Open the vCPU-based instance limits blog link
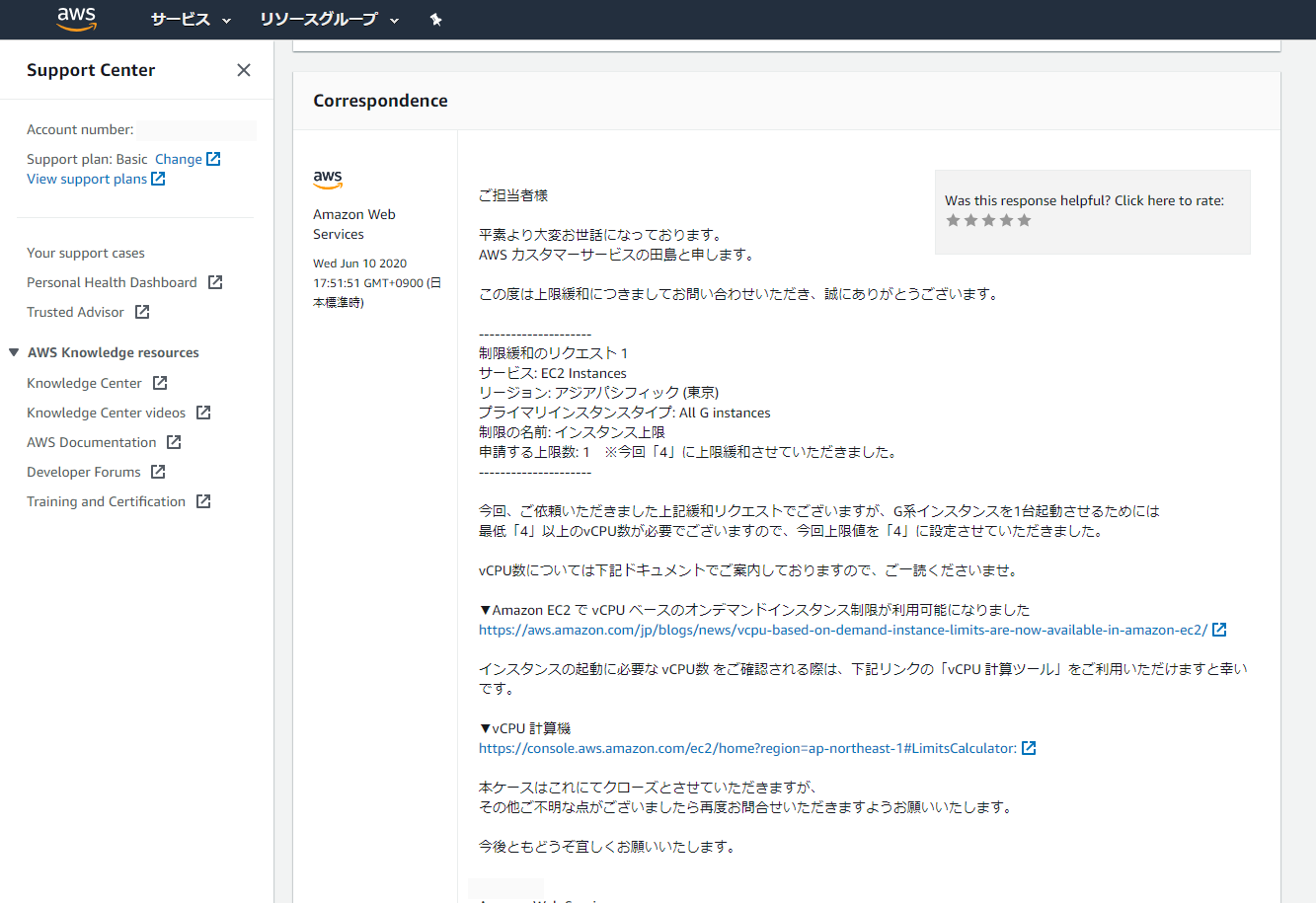Screen dimensions: 1316x903 click(842, 630)
